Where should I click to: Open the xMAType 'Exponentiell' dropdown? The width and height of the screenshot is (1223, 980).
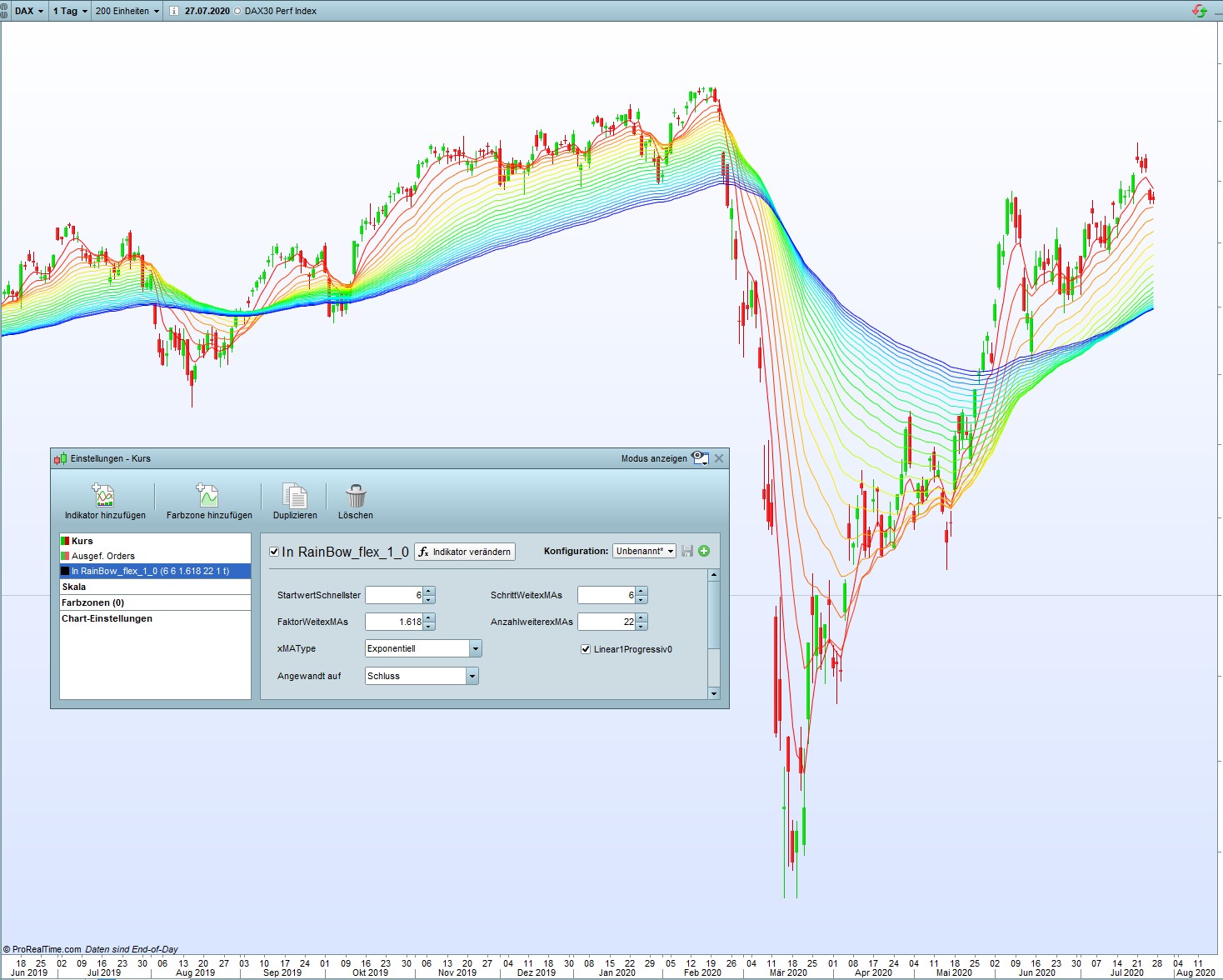point(423,648)
